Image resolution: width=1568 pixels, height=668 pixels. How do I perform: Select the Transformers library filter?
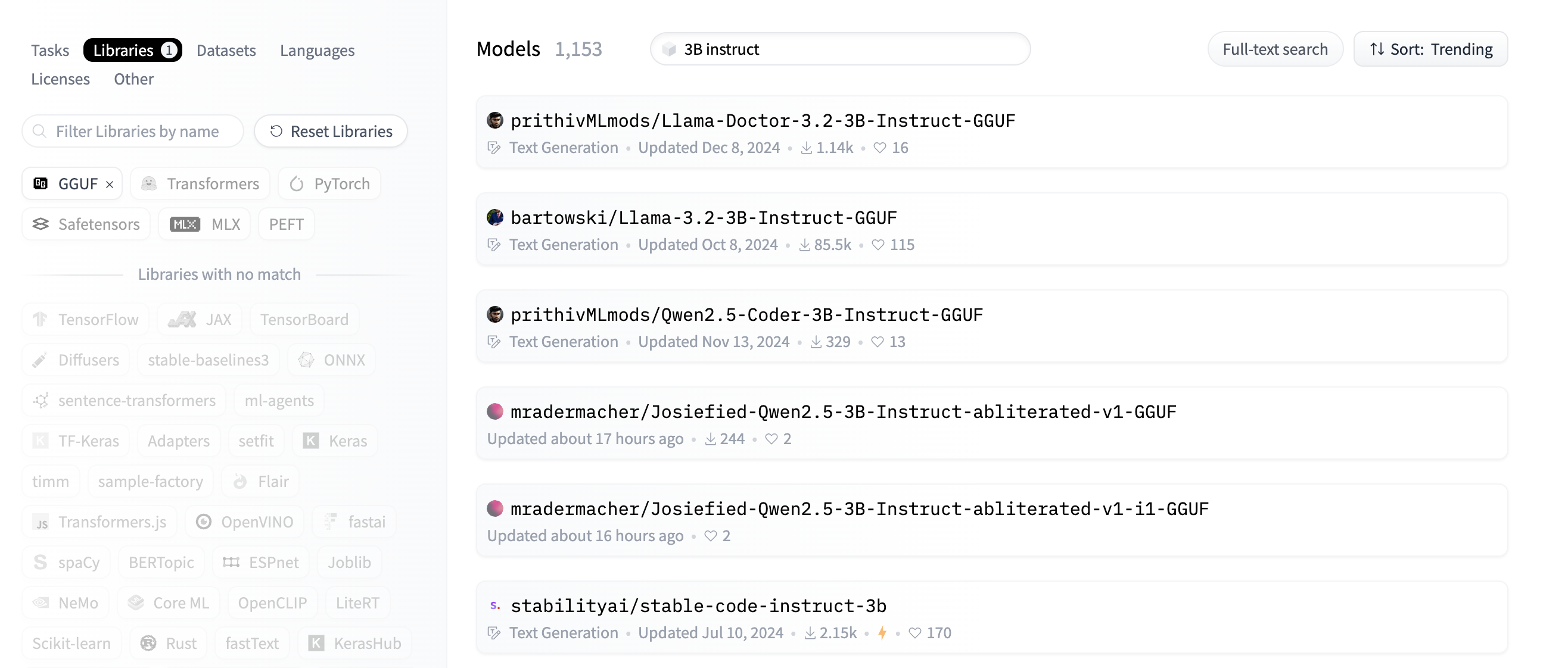tap(200, 183)
